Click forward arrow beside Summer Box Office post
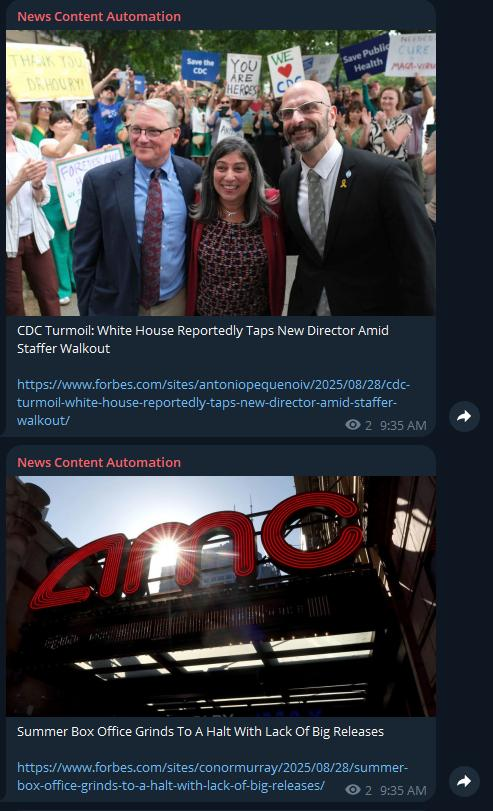493x811 pixels. point(464,781)
